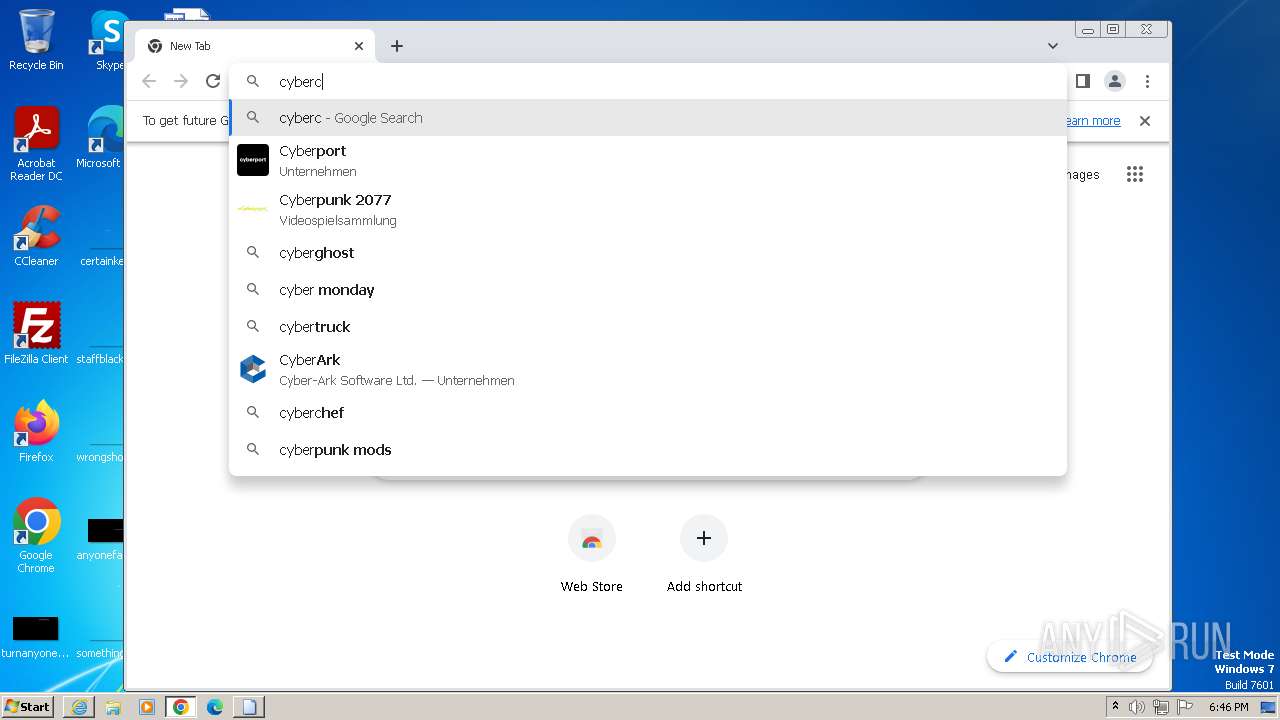Open Google Chrome desktop icon
This screenshot has width=1280, height=720.
pos(36,535)
